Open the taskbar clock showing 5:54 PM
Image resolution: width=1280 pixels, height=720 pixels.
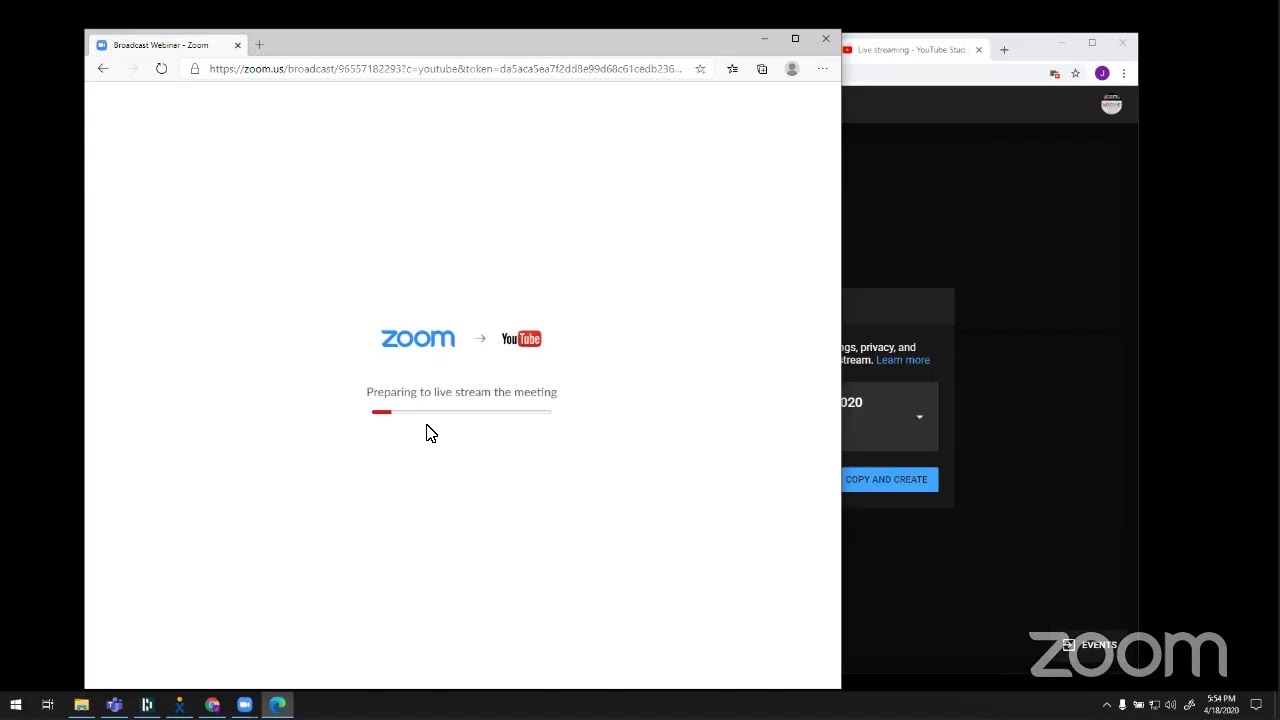[1221, 705]
